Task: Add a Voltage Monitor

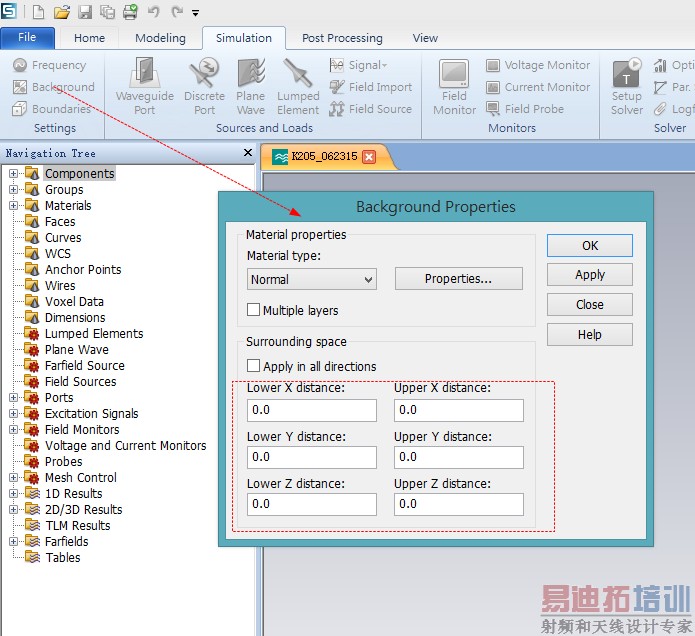Action: pos(538,65)
